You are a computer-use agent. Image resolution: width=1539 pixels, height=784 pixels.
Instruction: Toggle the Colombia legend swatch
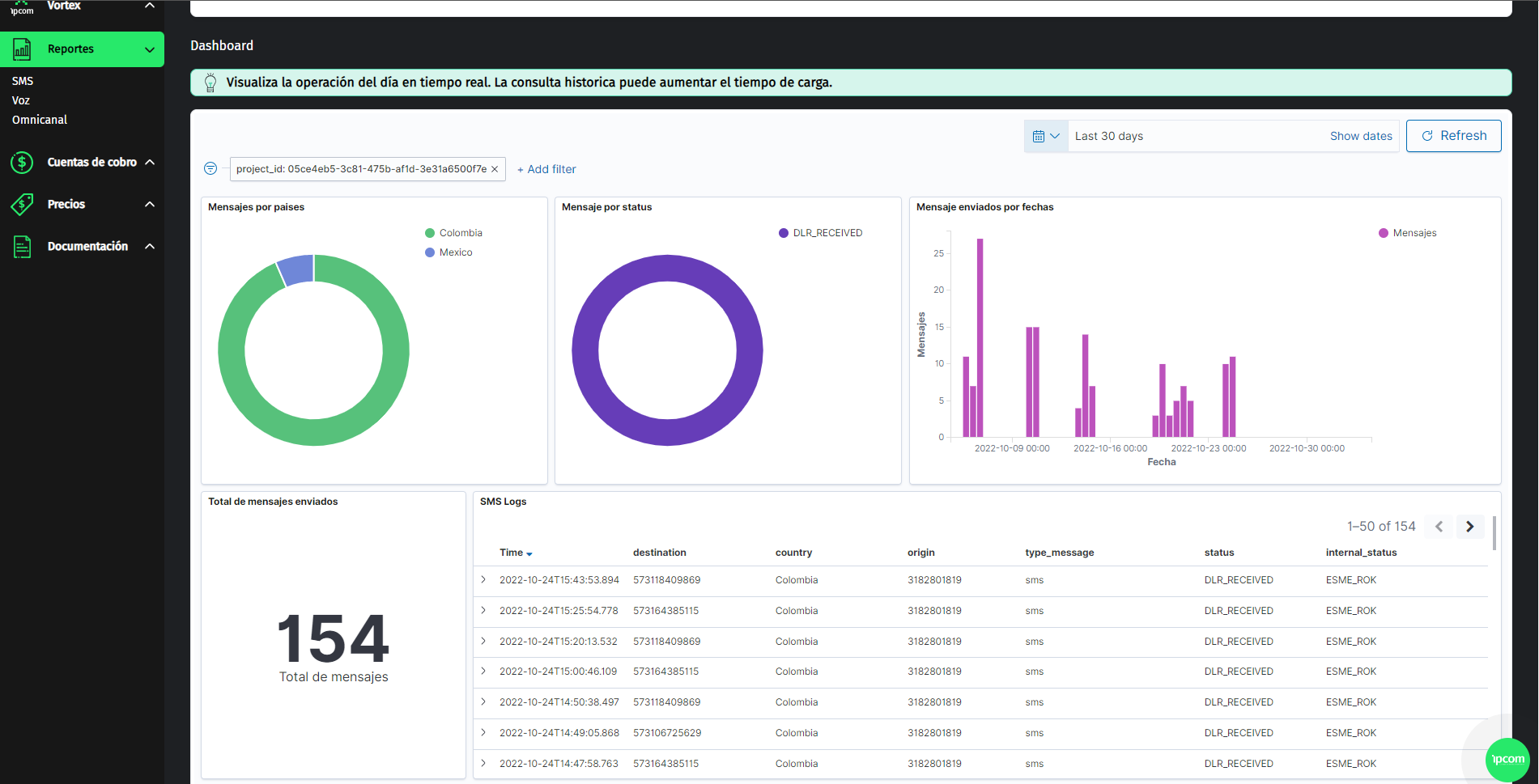(430, 233)
